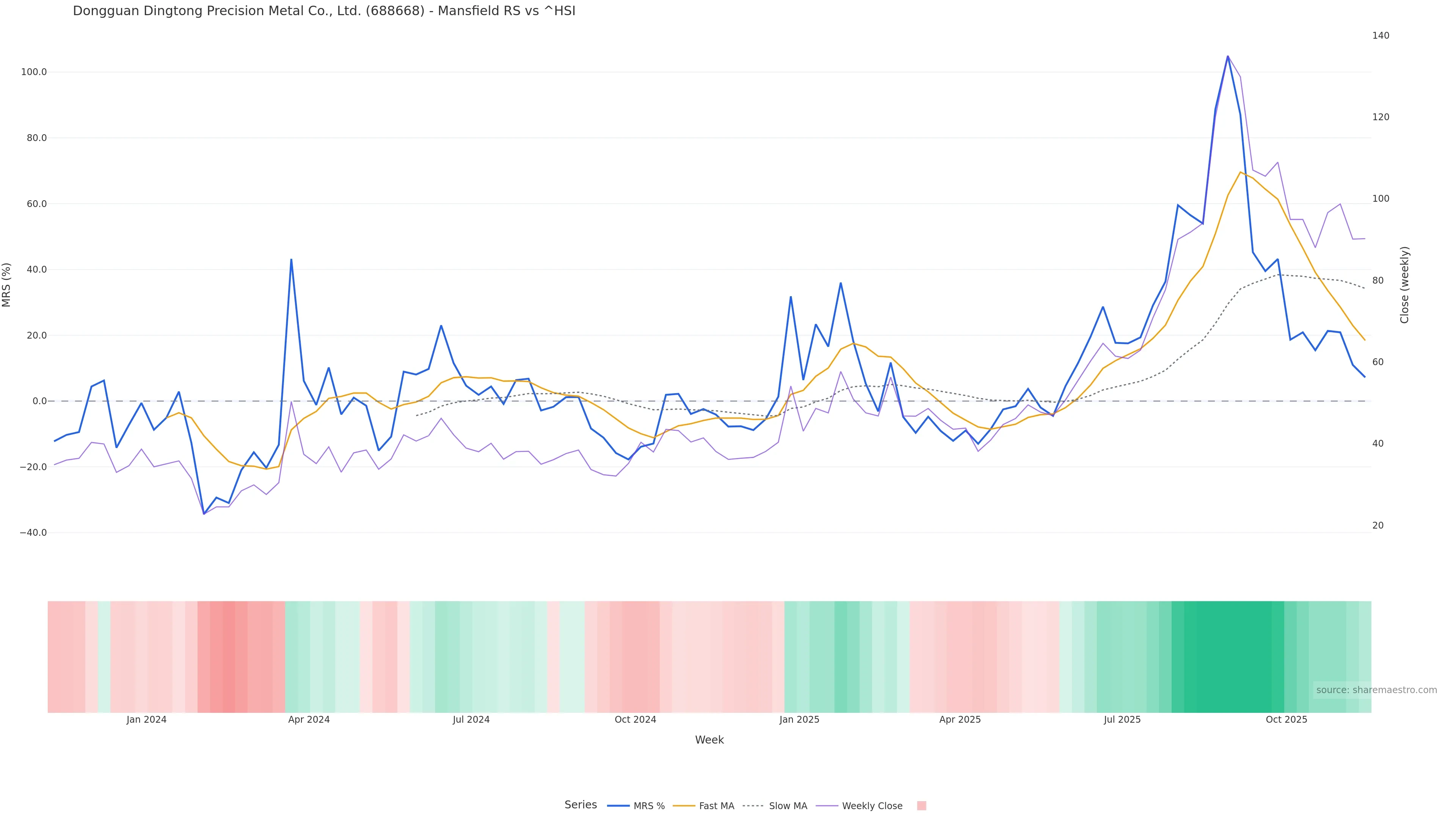Click the MRS (%) y-axis title

click(7, 285)
